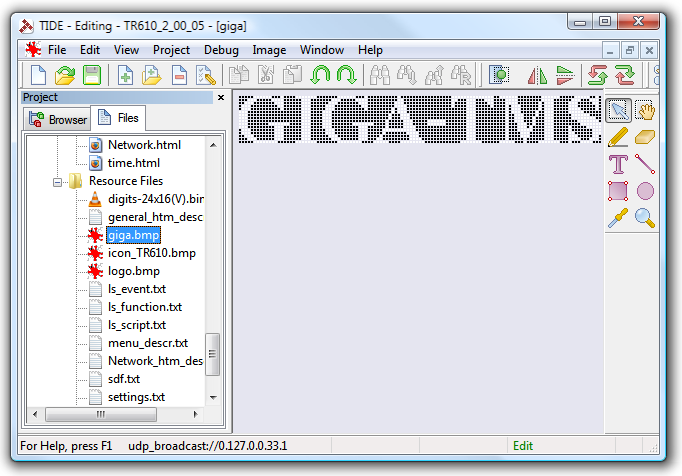The height and width of the screenshot is (476, 682).
Task: Click the green save disk icon
Action: (92, 74)
